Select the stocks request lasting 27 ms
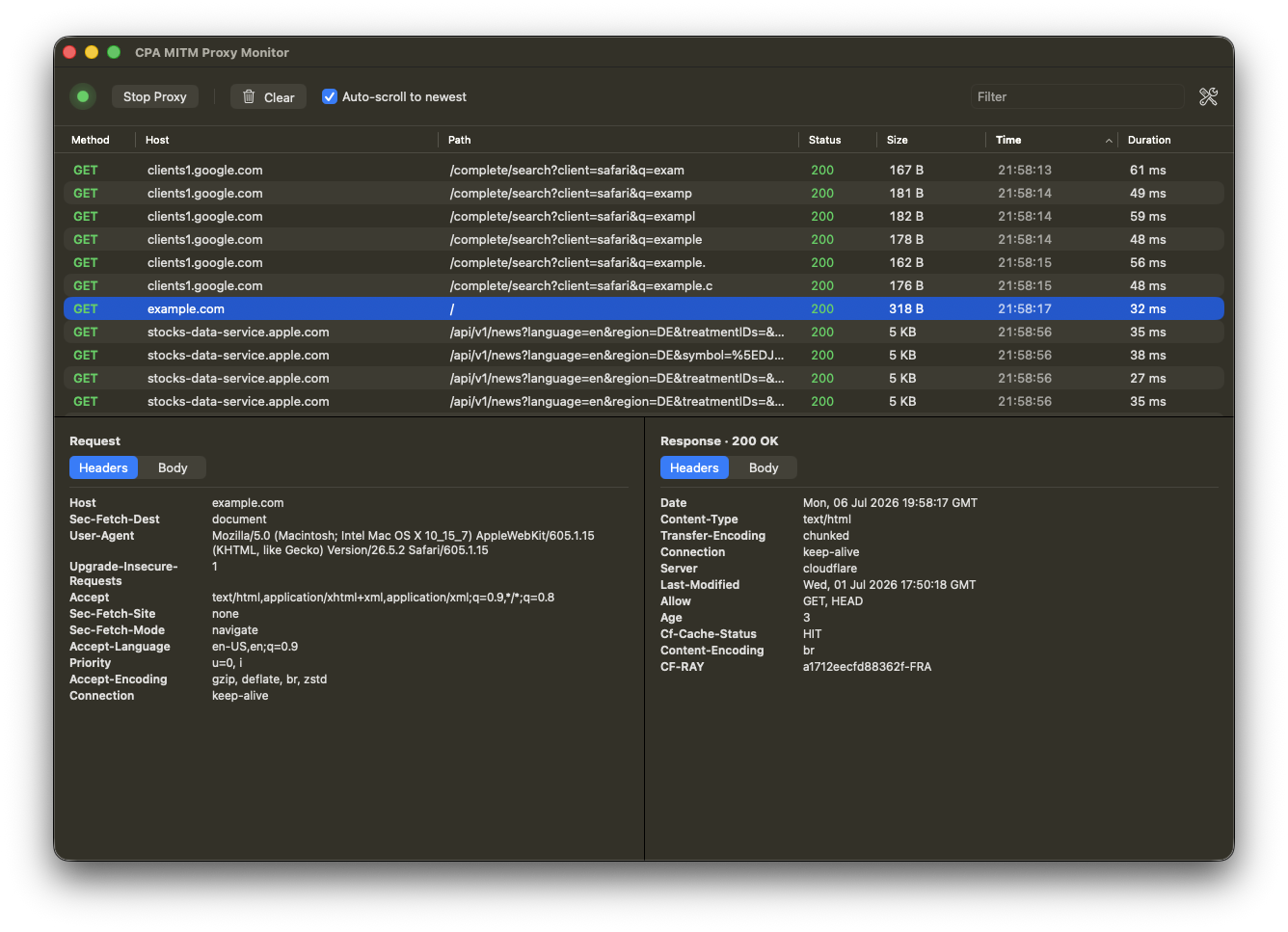Image resolution: width=1288 pixels, height=932 pixels. [644, 378]
